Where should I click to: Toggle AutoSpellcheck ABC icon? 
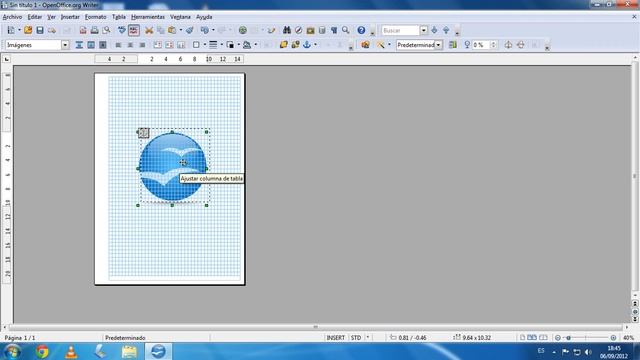[x=133, y=30]
